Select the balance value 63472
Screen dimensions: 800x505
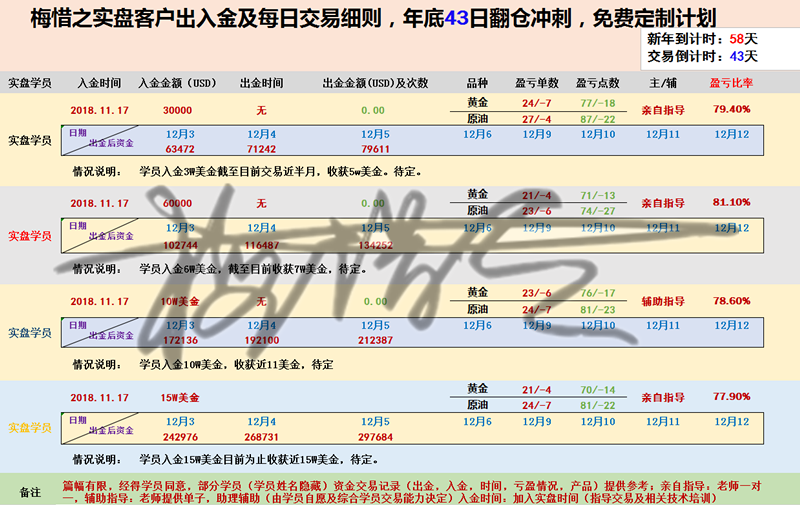[180, 149]
